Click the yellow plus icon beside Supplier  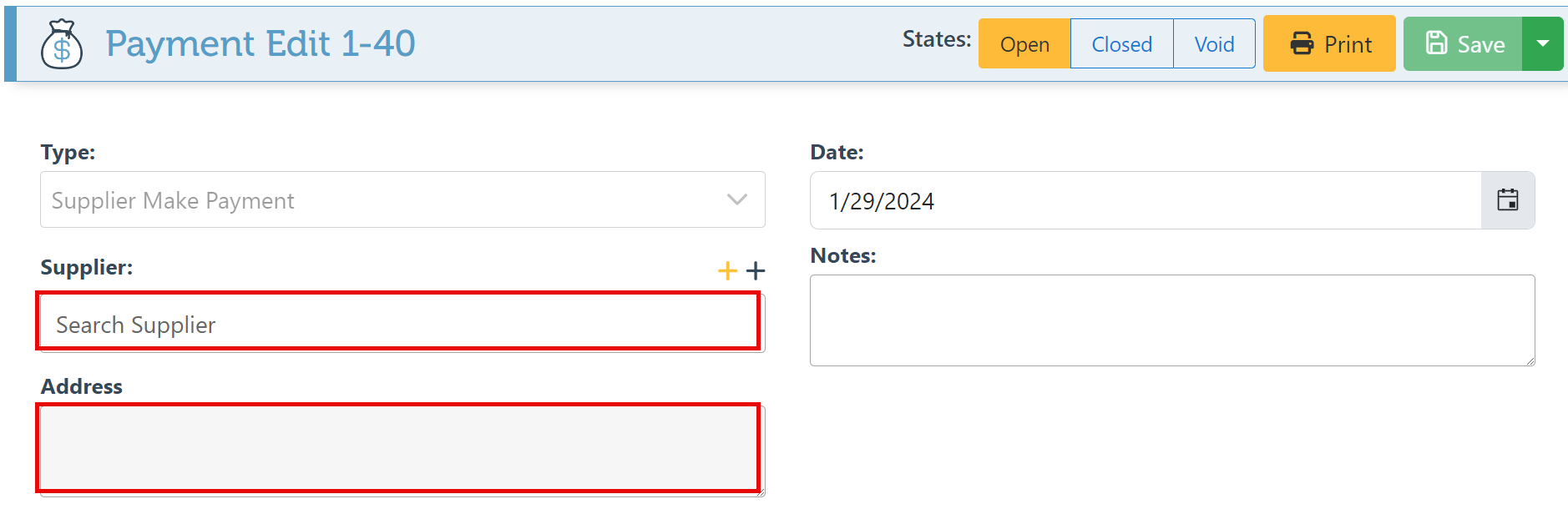[x=727, y=270]
